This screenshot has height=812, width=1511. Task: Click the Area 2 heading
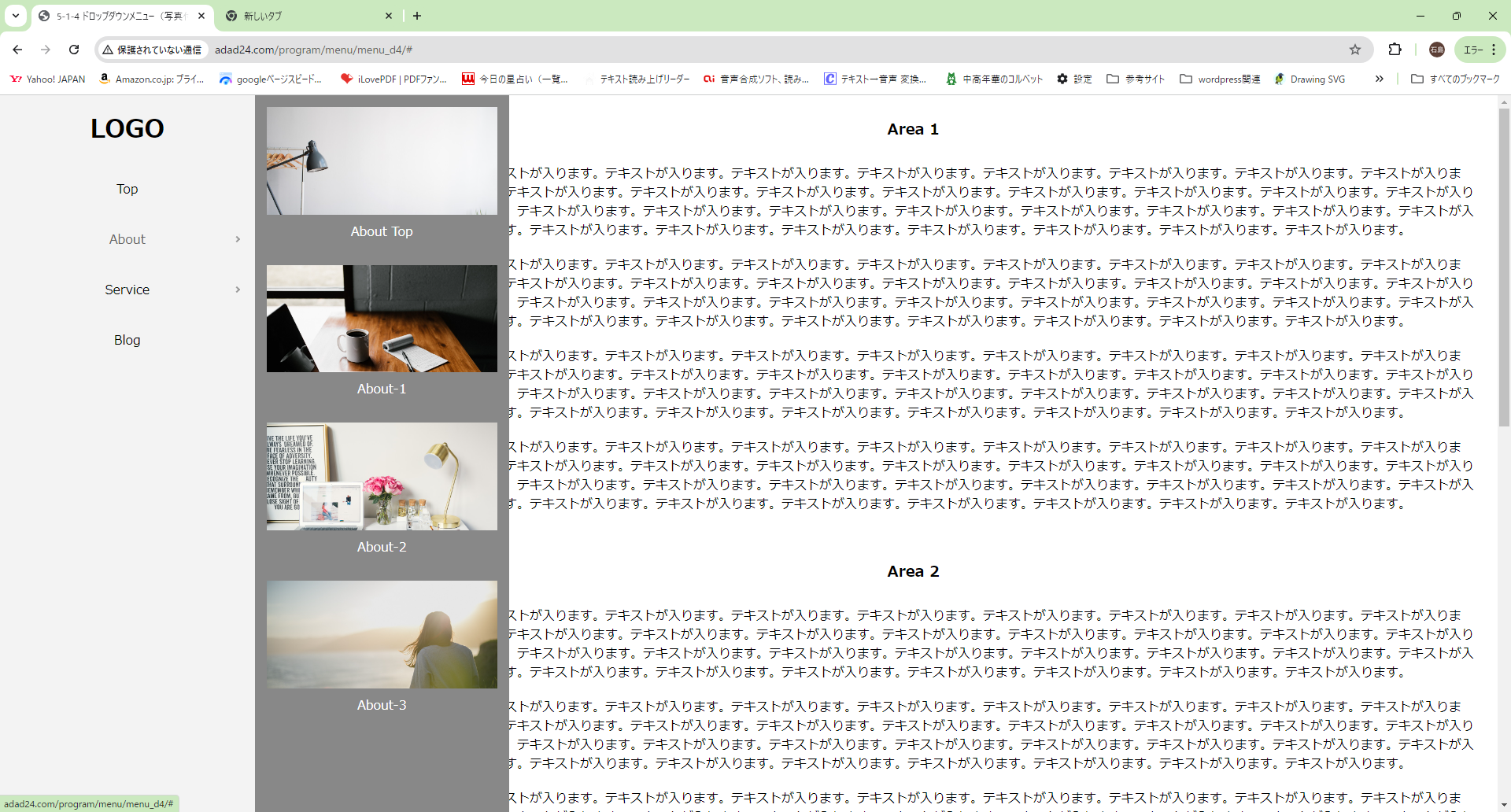[x=913, y=571]
